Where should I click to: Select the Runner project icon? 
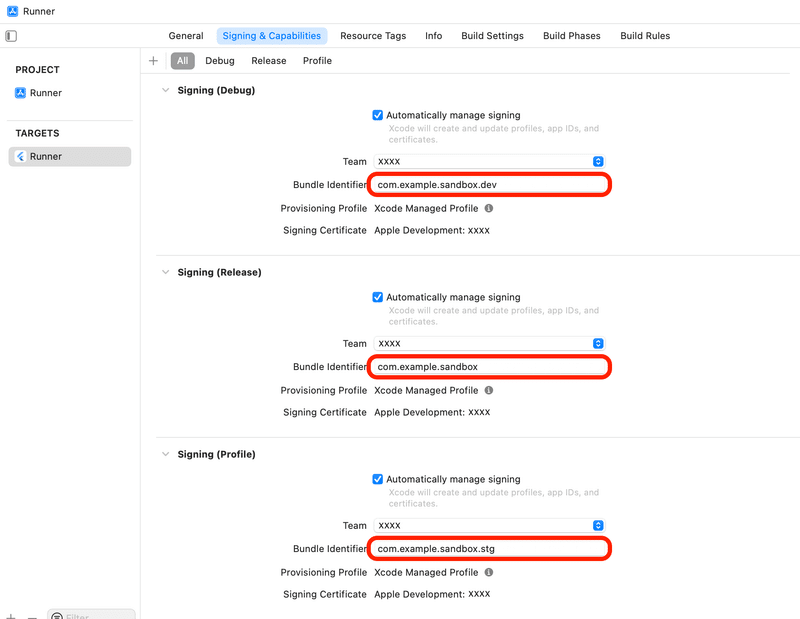click(20, 93)
